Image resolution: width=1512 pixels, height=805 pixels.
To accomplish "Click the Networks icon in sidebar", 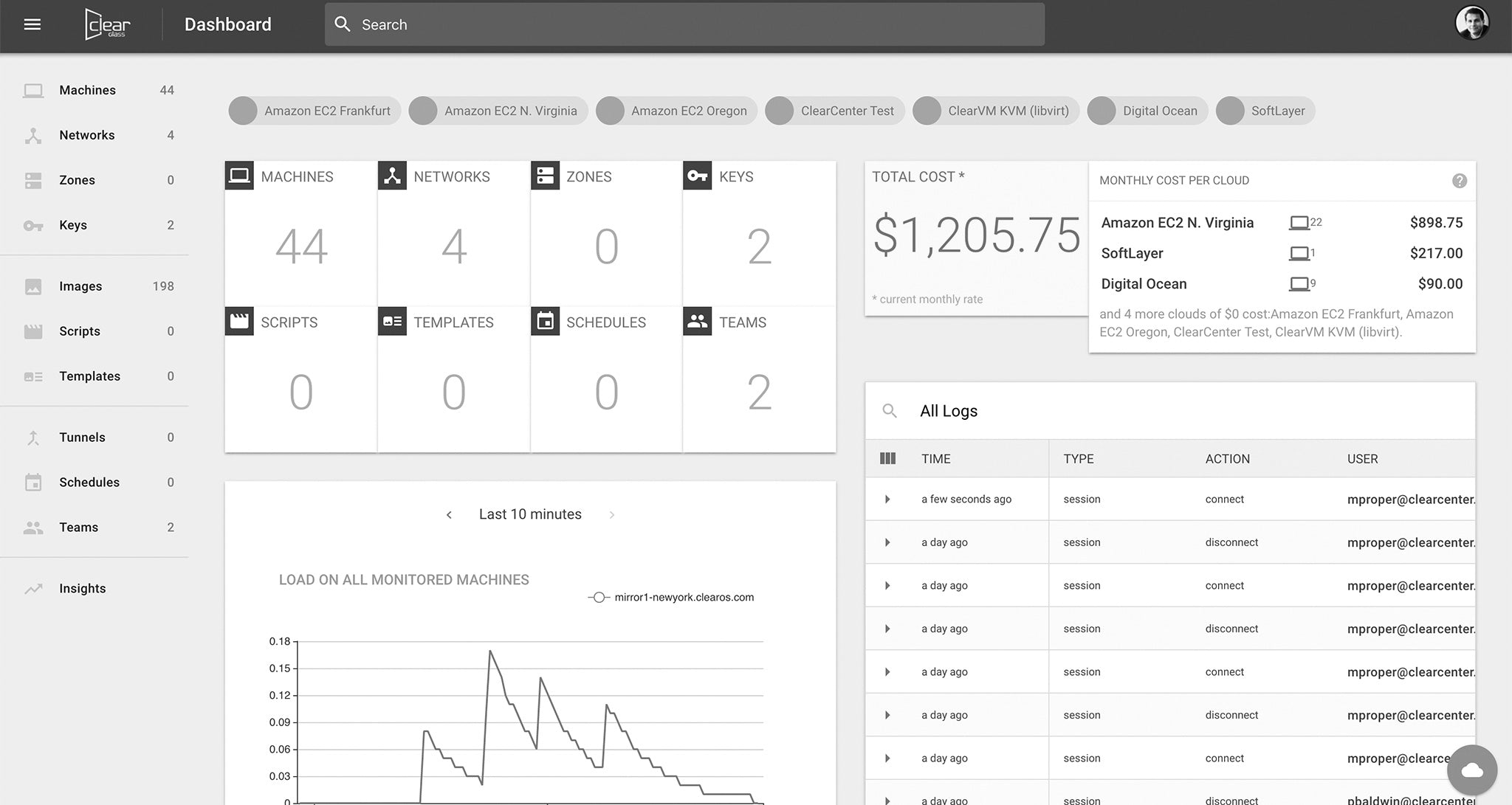I will 33,135.
